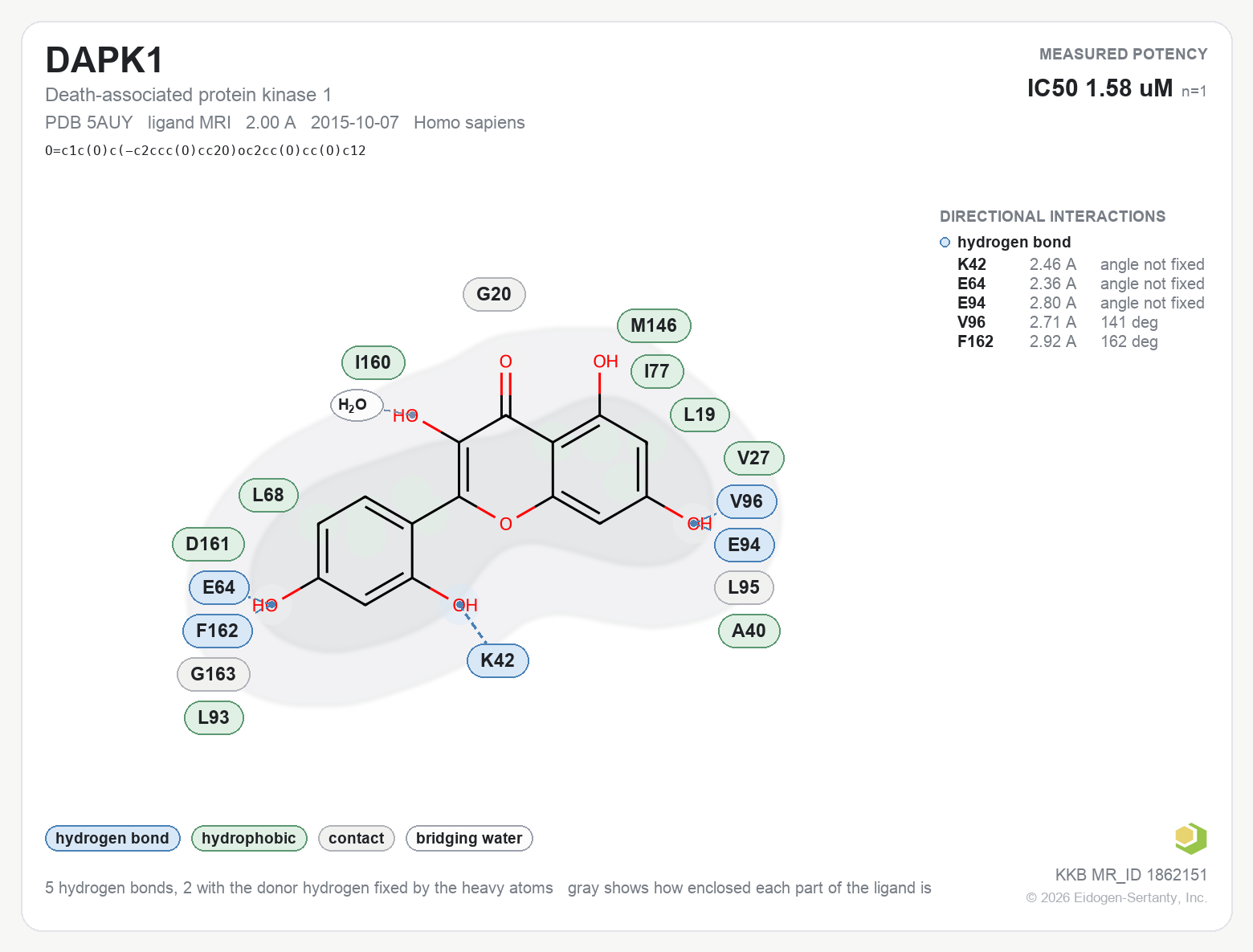1253x952 pixels.
Task: Select the D161 residue label
Action: (x=208, y=544)
